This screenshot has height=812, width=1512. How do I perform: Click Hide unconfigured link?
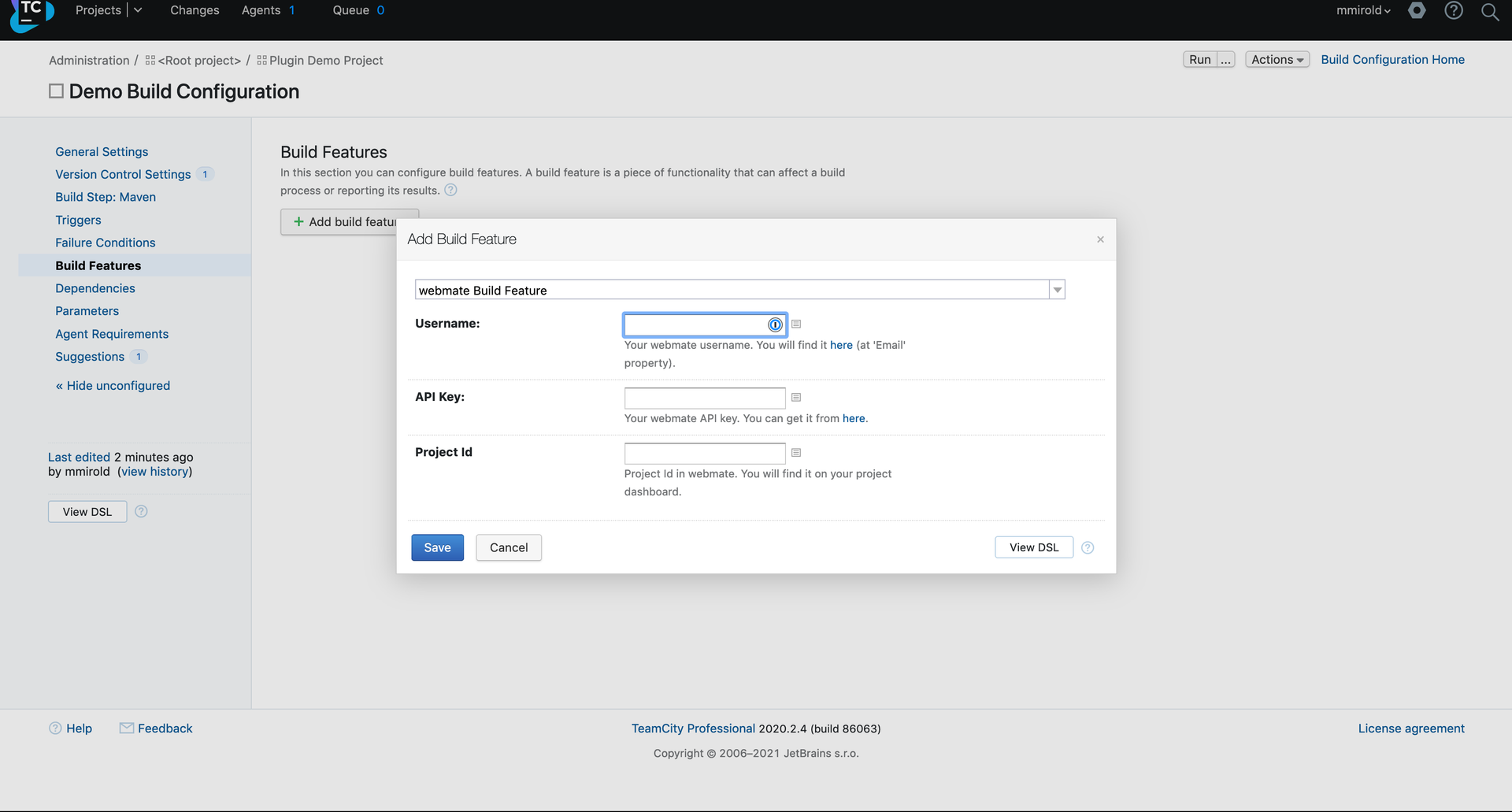pos(113,386)
